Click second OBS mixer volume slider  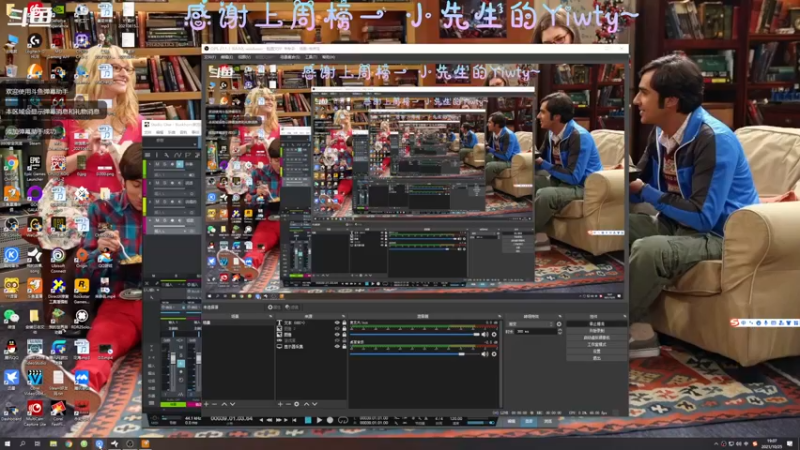[414, 354]
